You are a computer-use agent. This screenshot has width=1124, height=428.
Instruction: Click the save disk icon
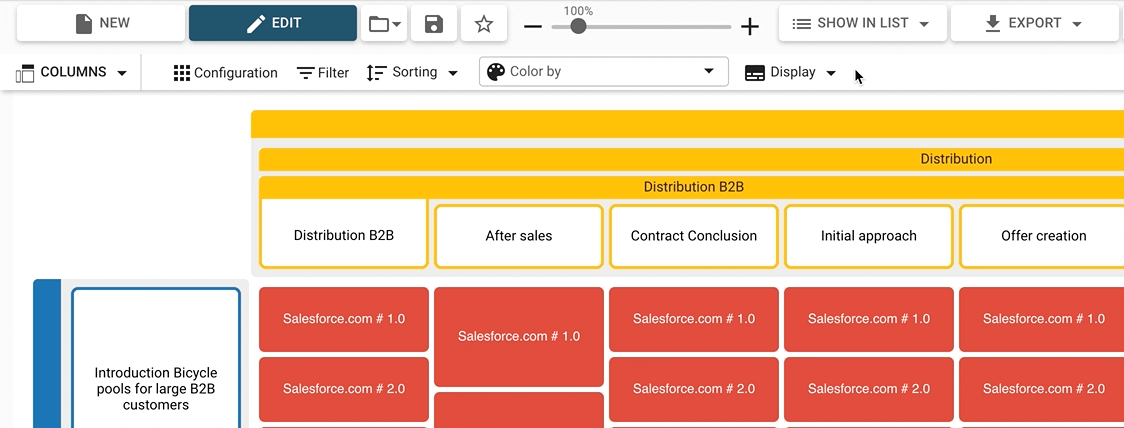[x=434, y=24]
